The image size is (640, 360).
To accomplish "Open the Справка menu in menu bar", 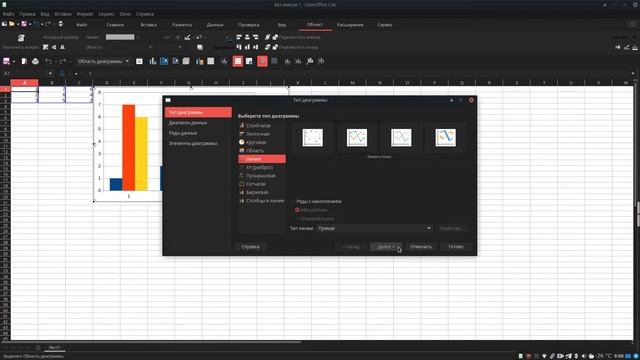I will [x=145, y=14].
